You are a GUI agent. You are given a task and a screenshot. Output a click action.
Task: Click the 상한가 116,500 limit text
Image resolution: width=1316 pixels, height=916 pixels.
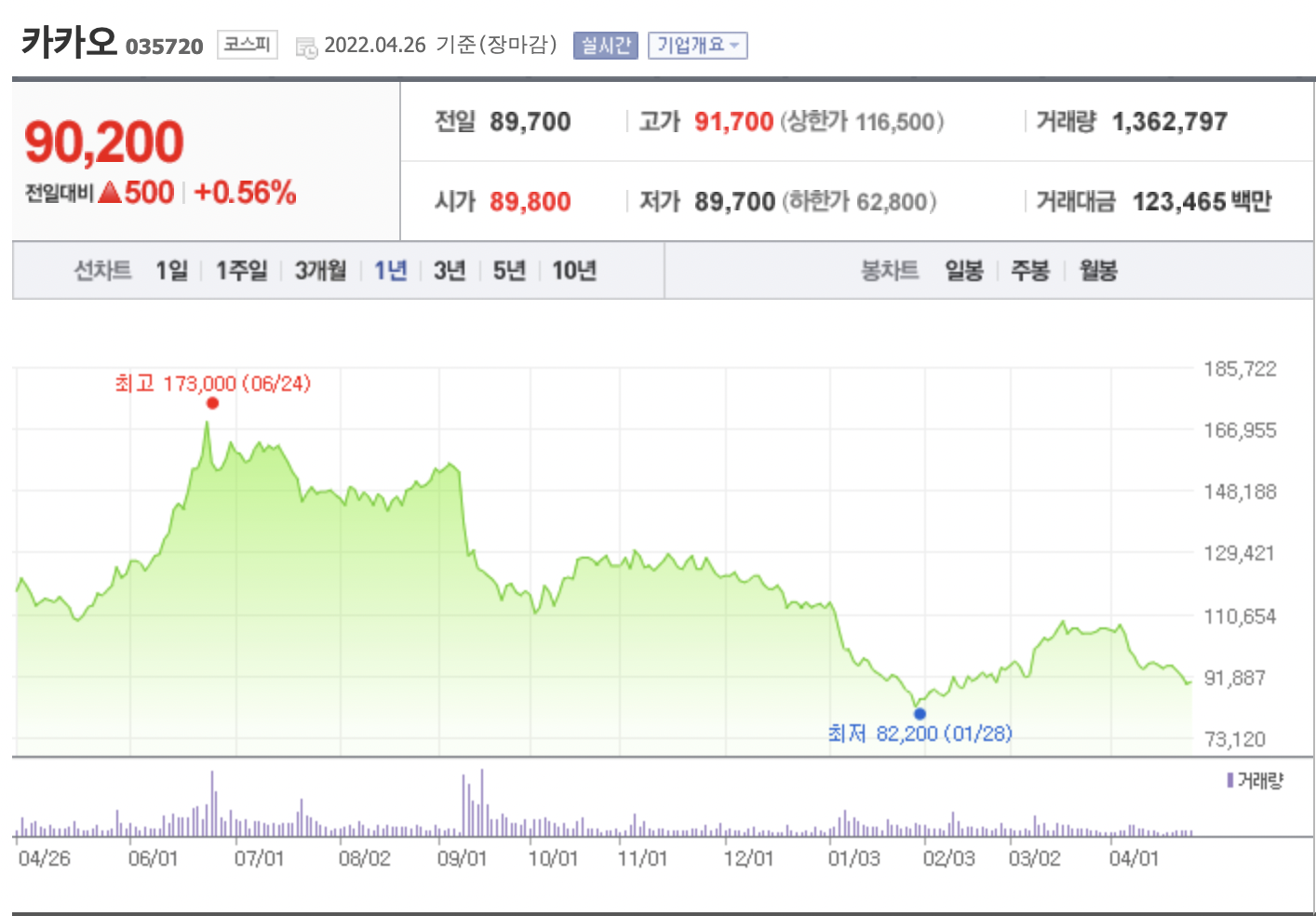[862, 122]
